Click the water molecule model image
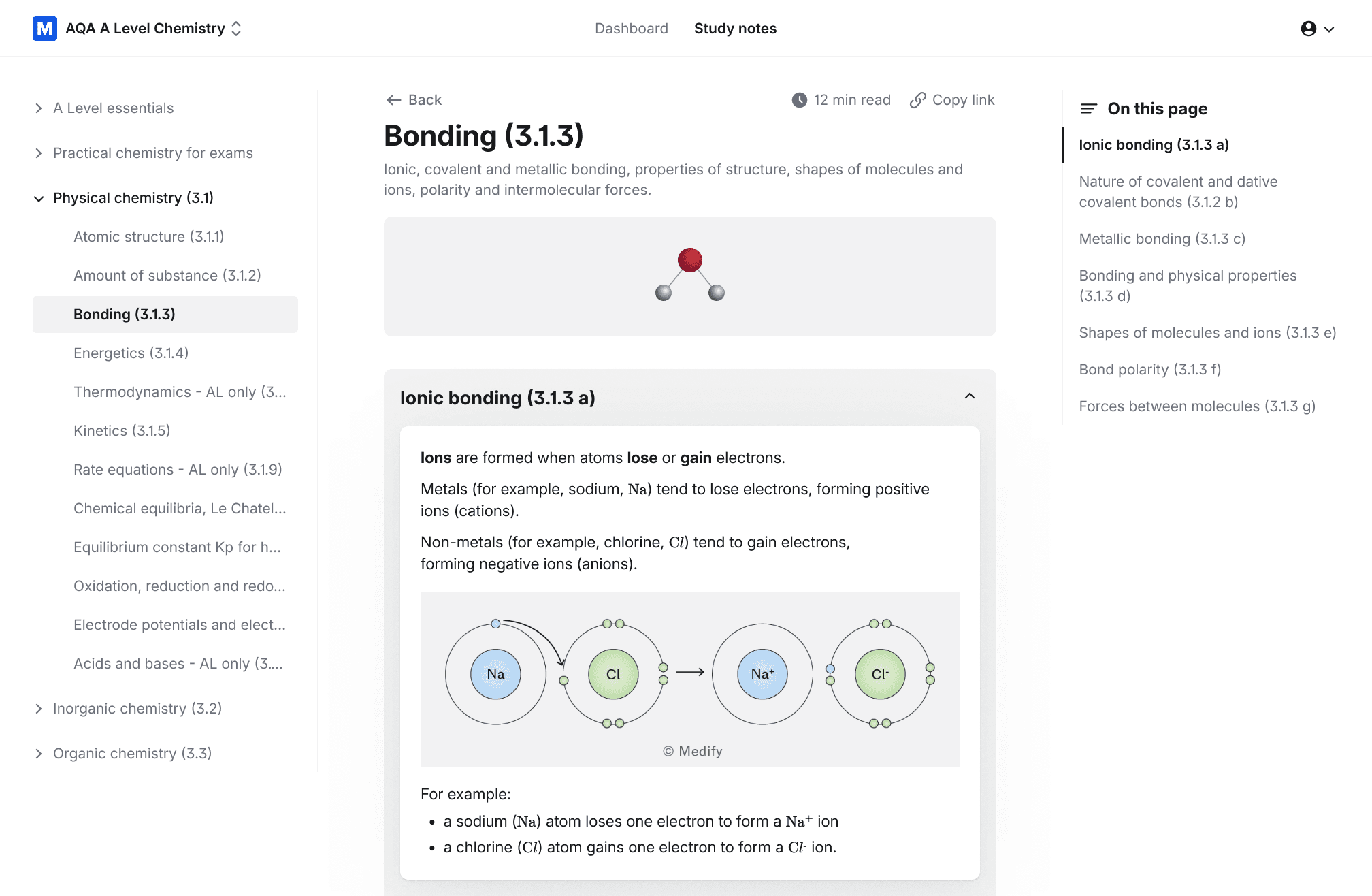The image size is (1372, 896). tap(690, 274)
